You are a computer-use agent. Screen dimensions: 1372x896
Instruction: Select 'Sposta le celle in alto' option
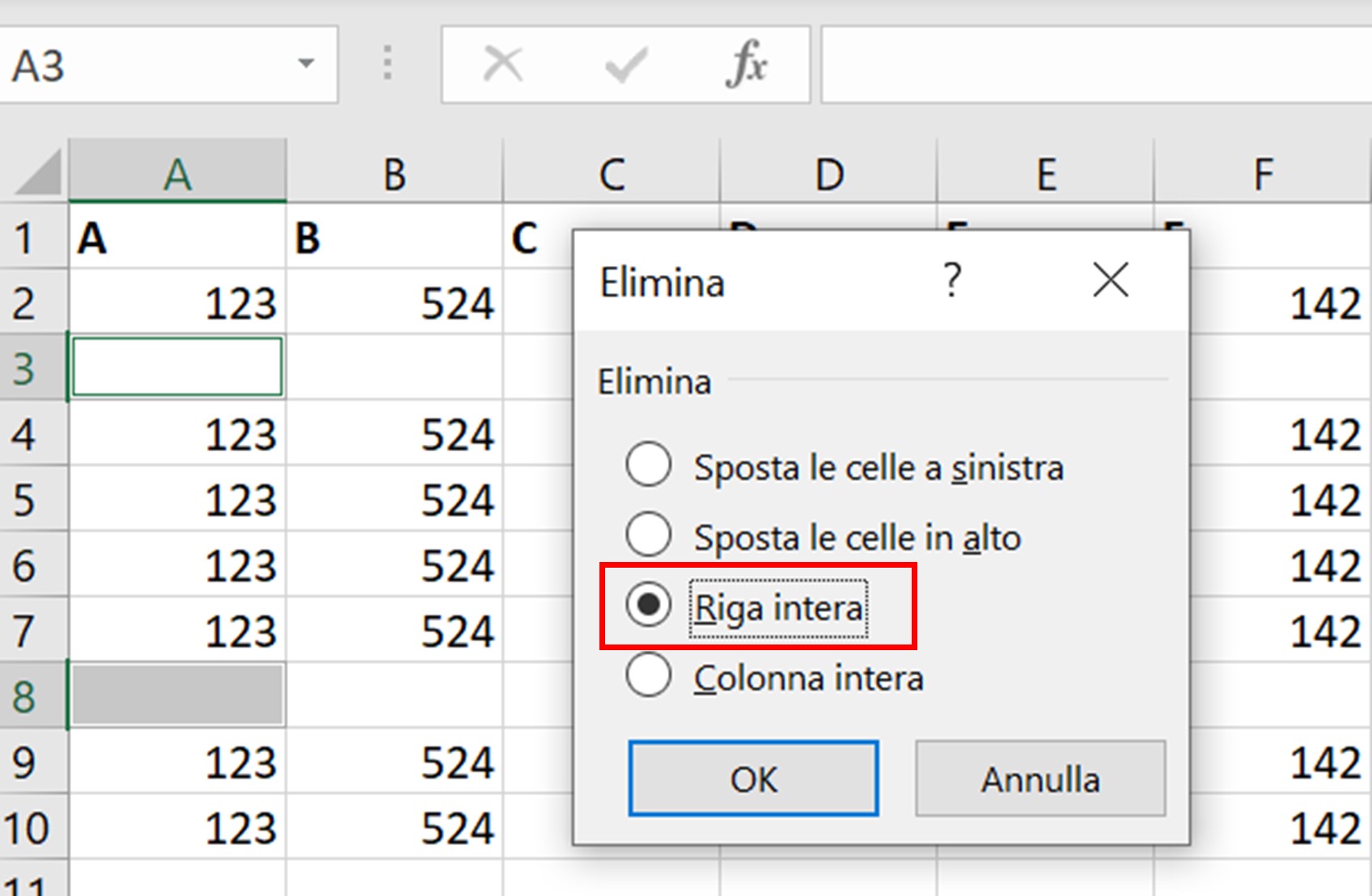click(x=824, y=536)
